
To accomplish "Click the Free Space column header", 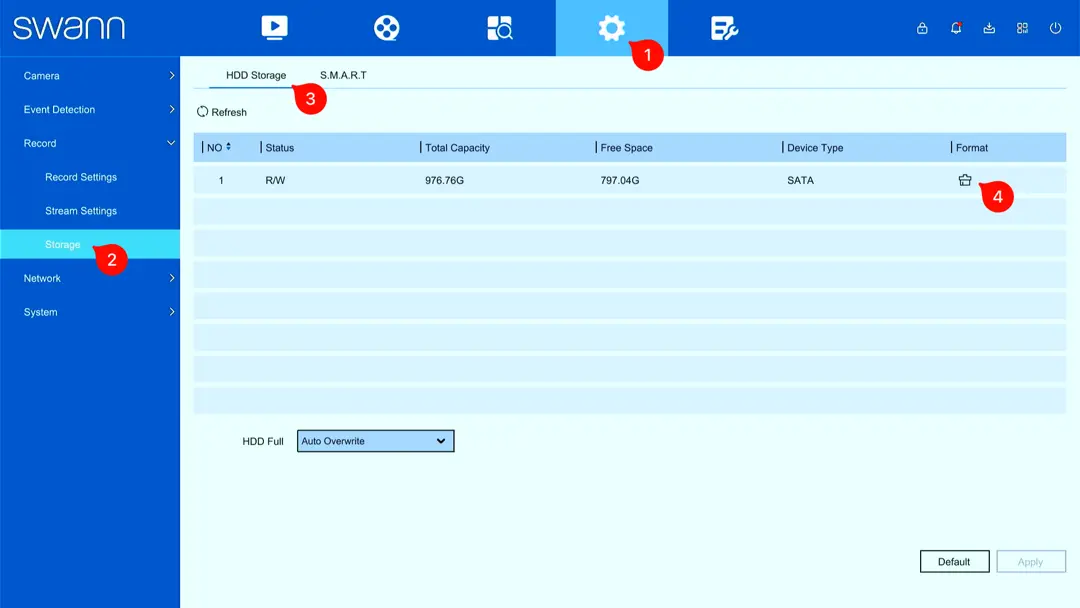I will tap(626, 147).
